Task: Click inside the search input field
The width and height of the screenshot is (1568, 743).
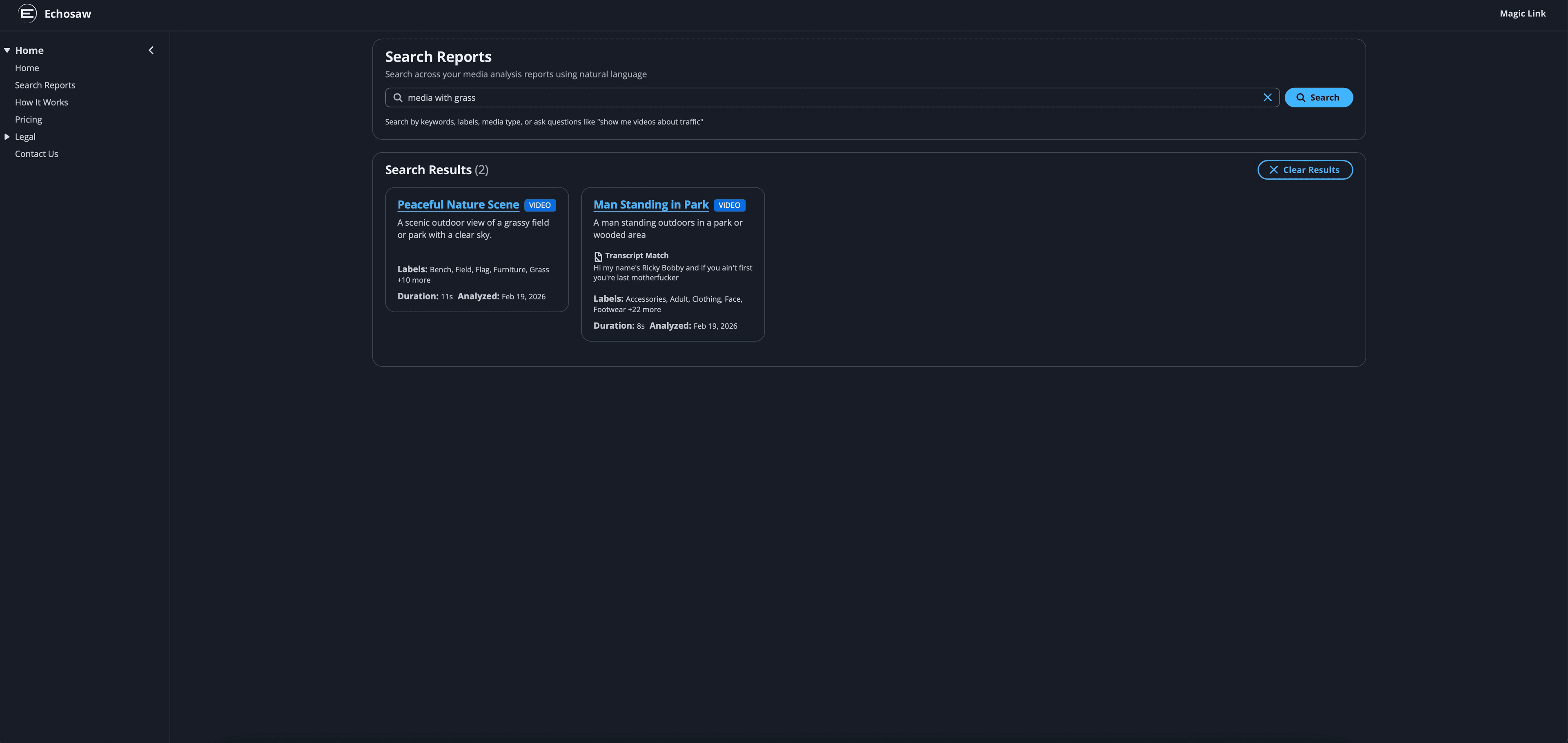Action: 791,97
